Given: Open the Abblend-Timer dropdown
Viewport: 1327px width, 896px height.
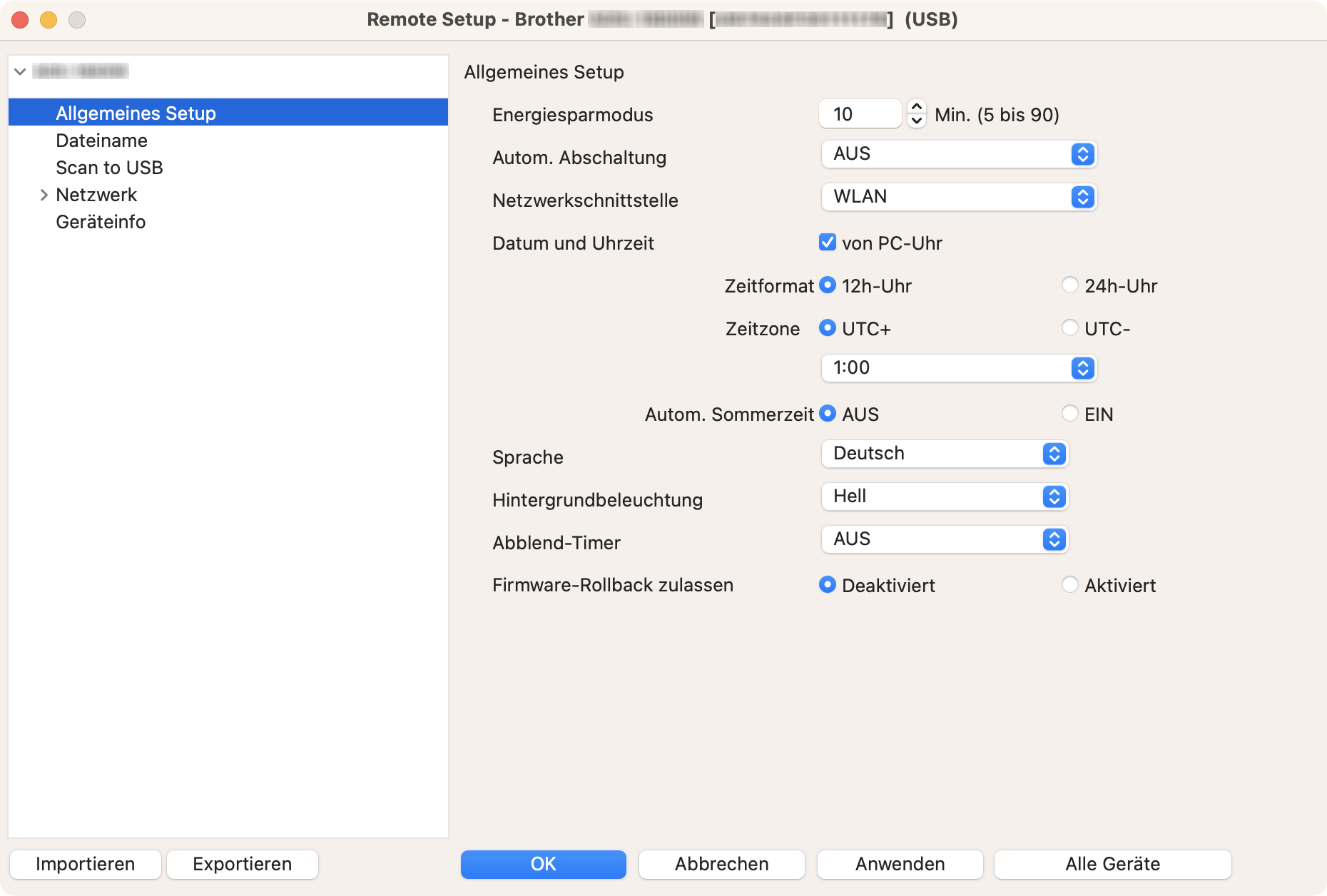Looking at the screenshot, I should click(x=945, y=539).
